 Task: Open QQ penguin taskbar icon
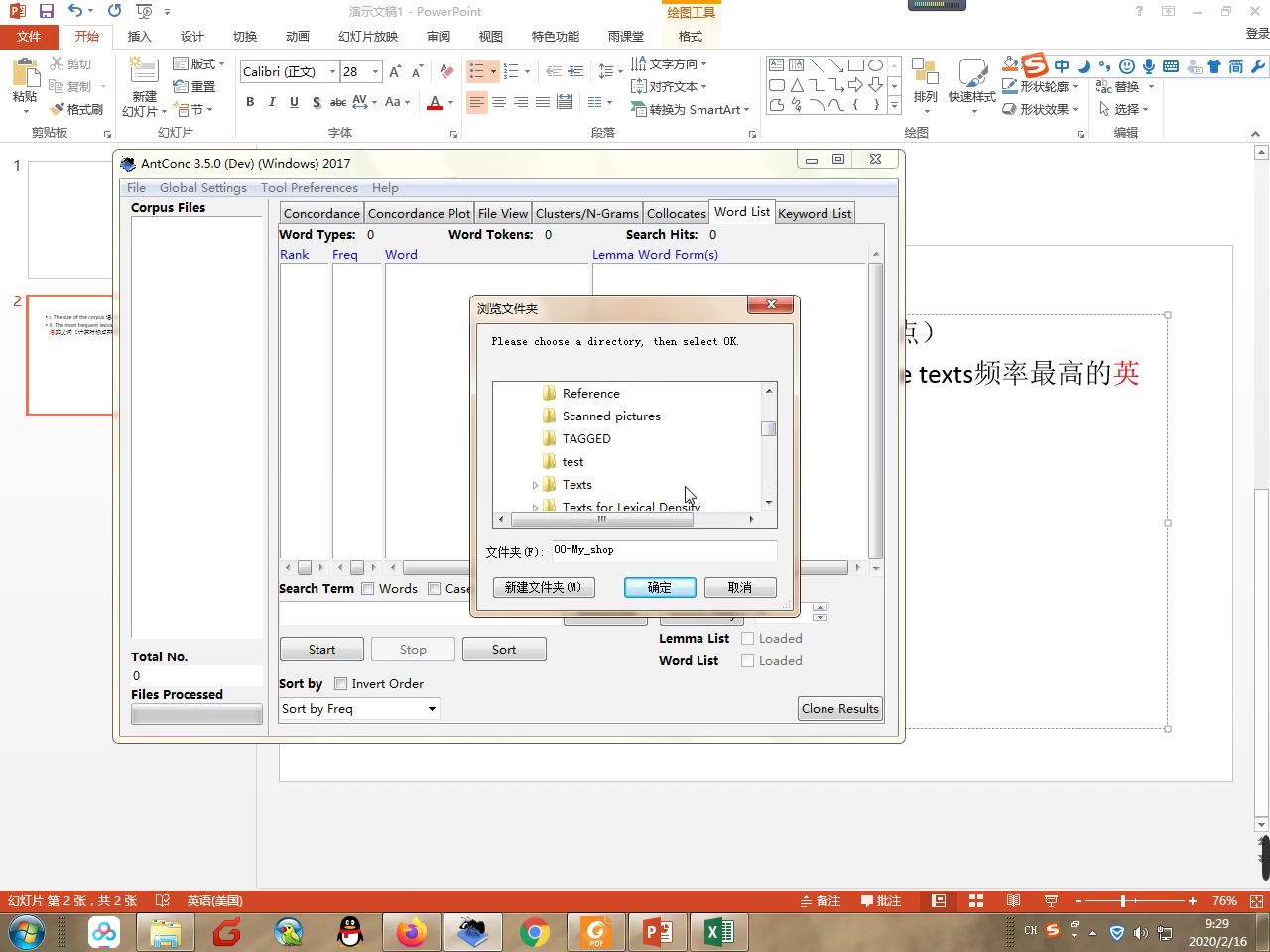(x=349, y=932)
